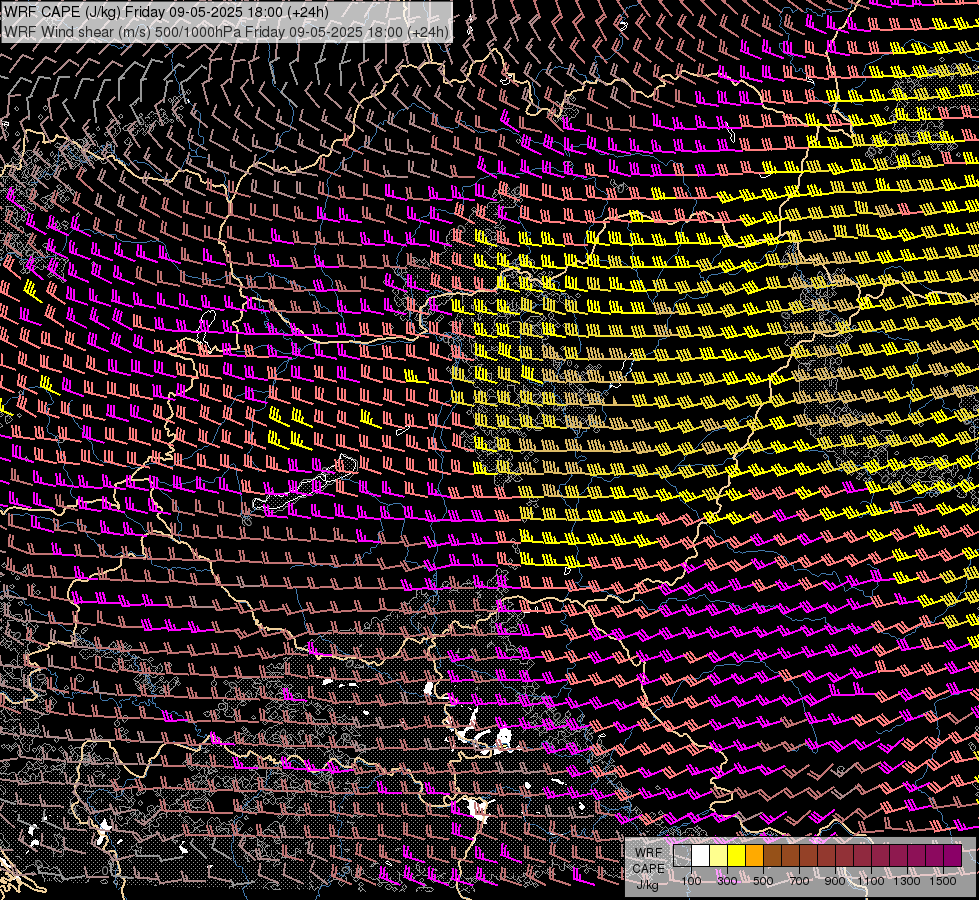Select the pale yellow CAPE legend swatch
Screen dimensions: 979x900
(719, 855)
